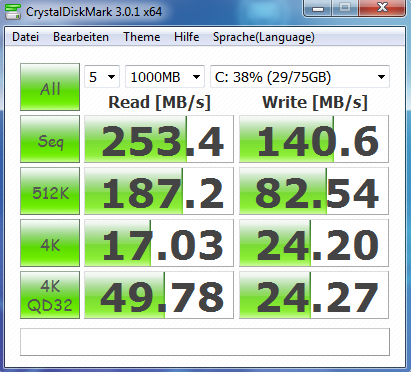This screenshot has width=411, height=372.
Task: Click the empty comment field at bottom
Action: [205, 342]
